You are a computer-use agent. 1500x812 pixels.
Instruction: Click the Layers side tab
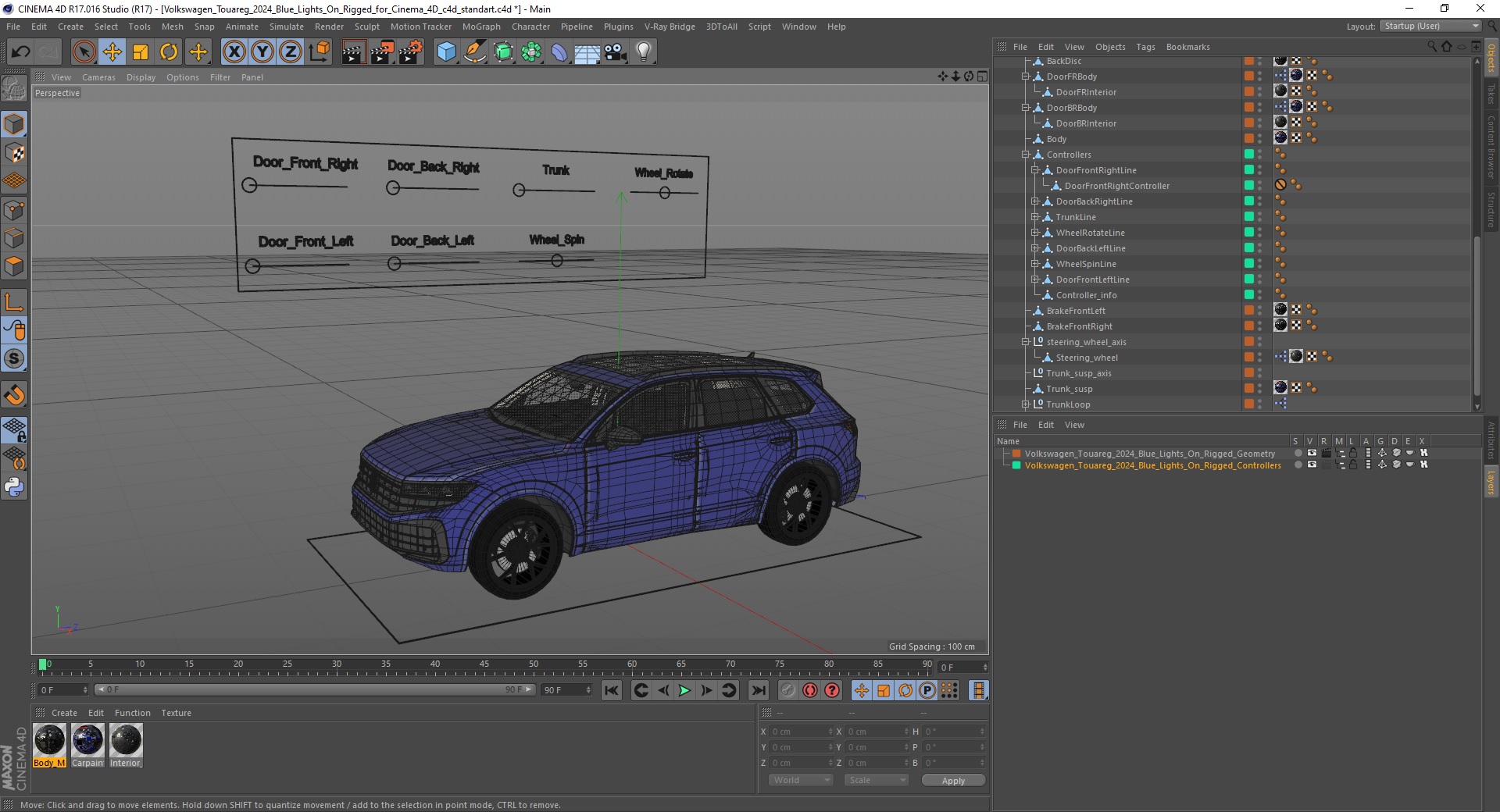[1491, 482]
